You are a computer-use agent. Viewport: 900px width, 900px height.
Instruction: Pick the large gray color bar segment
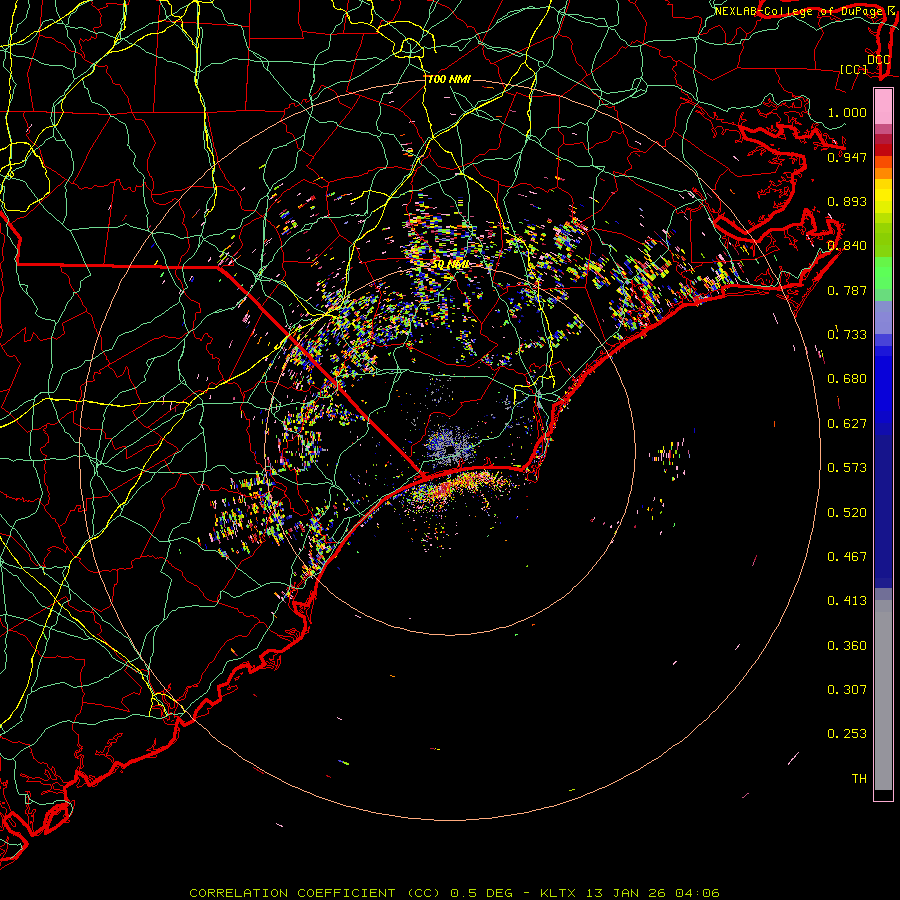pyautogui.click(x=883, y=700)
